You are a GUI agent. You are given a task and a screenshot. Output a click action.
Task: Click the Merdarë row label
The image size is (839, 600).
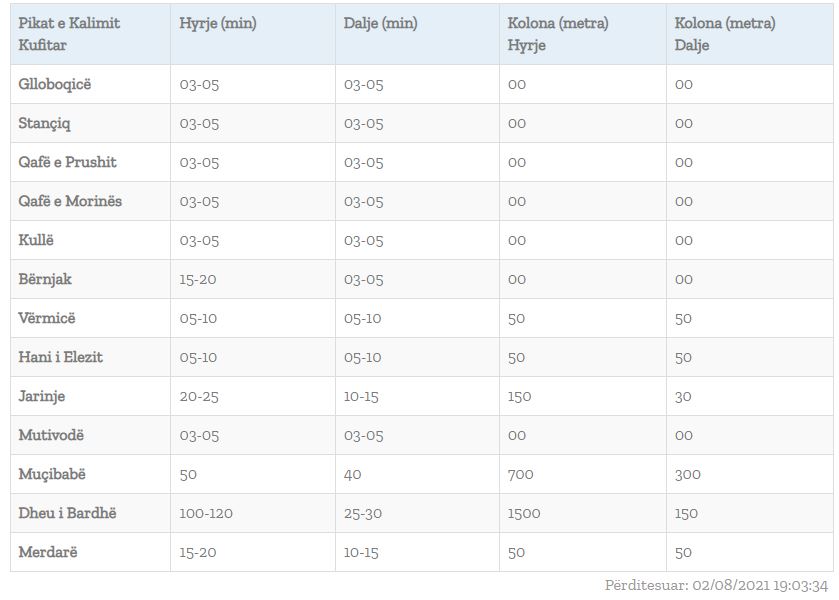(47, 552)
